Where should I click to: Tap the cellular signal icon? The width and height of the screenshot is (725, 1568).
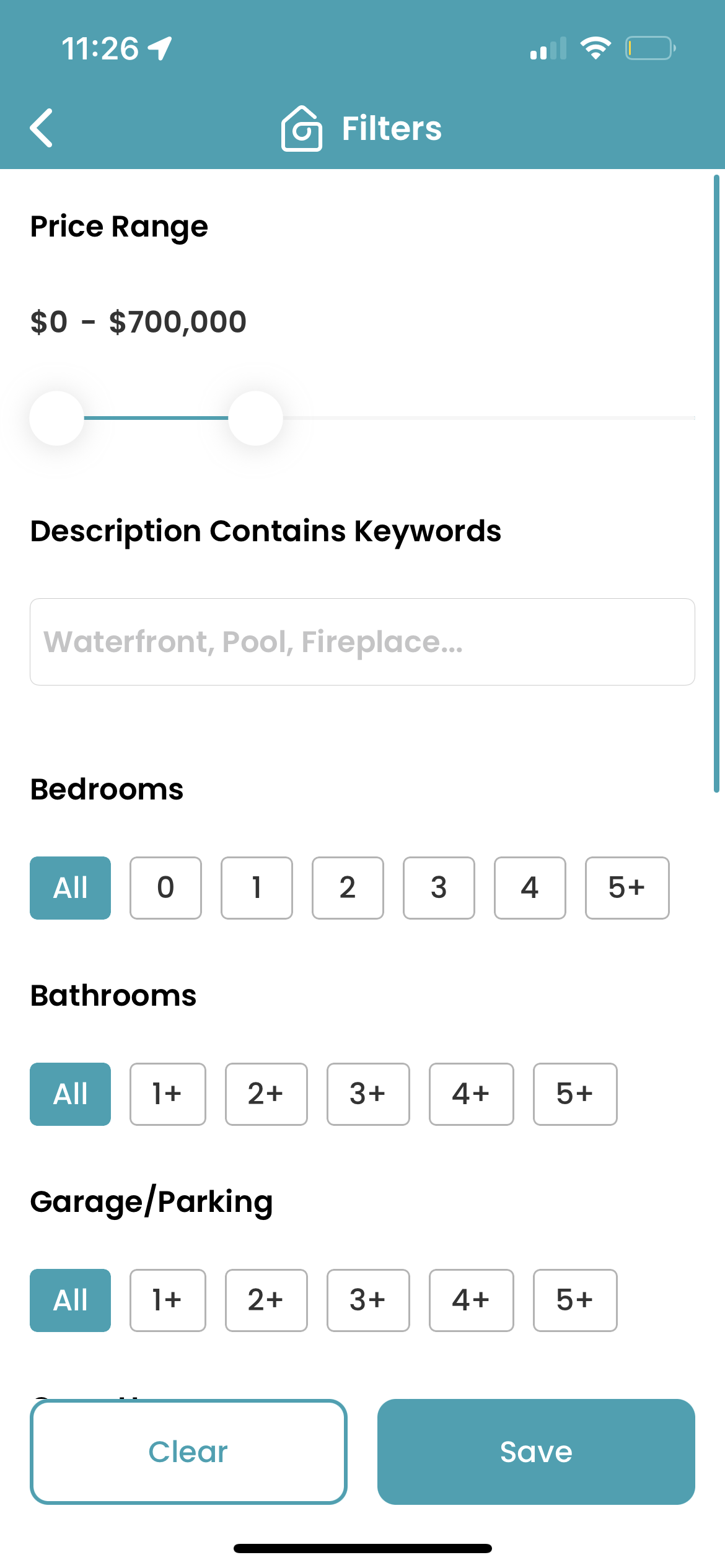[x=548, y=48]
